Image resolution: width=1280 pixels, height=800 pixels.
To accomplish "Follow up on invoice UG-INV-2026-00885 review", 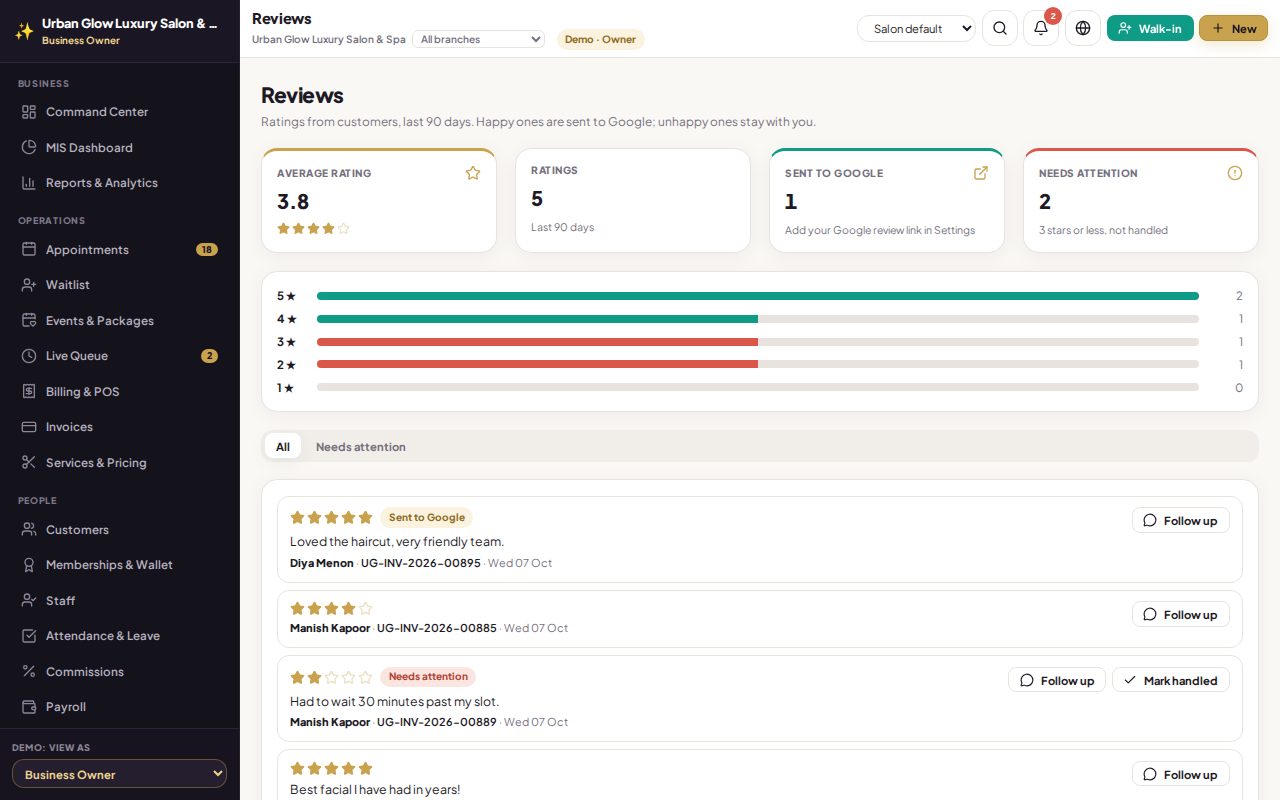I will pos(1181,614).
